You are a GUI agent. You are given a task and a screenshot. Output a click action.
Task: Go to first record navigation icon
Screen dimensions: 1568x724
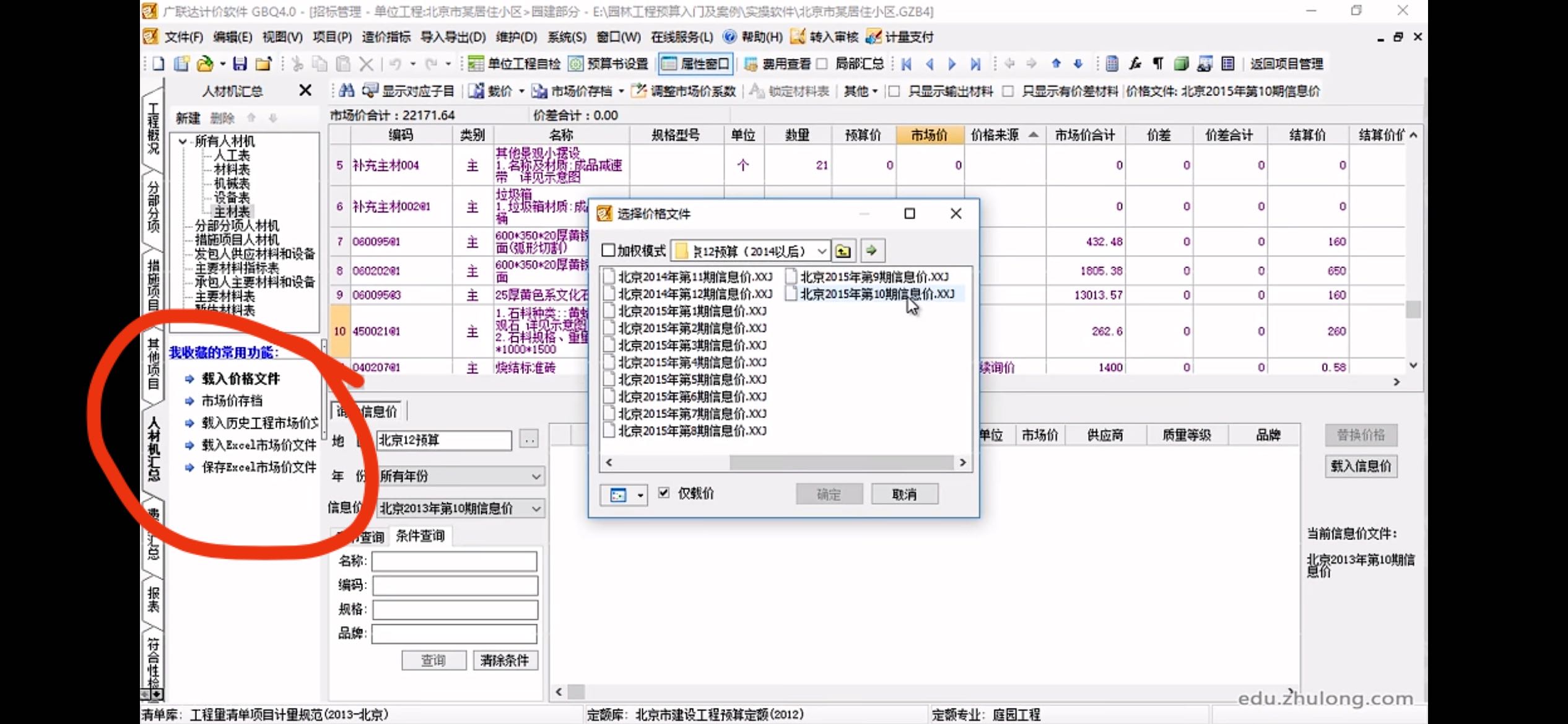point(907,63)
